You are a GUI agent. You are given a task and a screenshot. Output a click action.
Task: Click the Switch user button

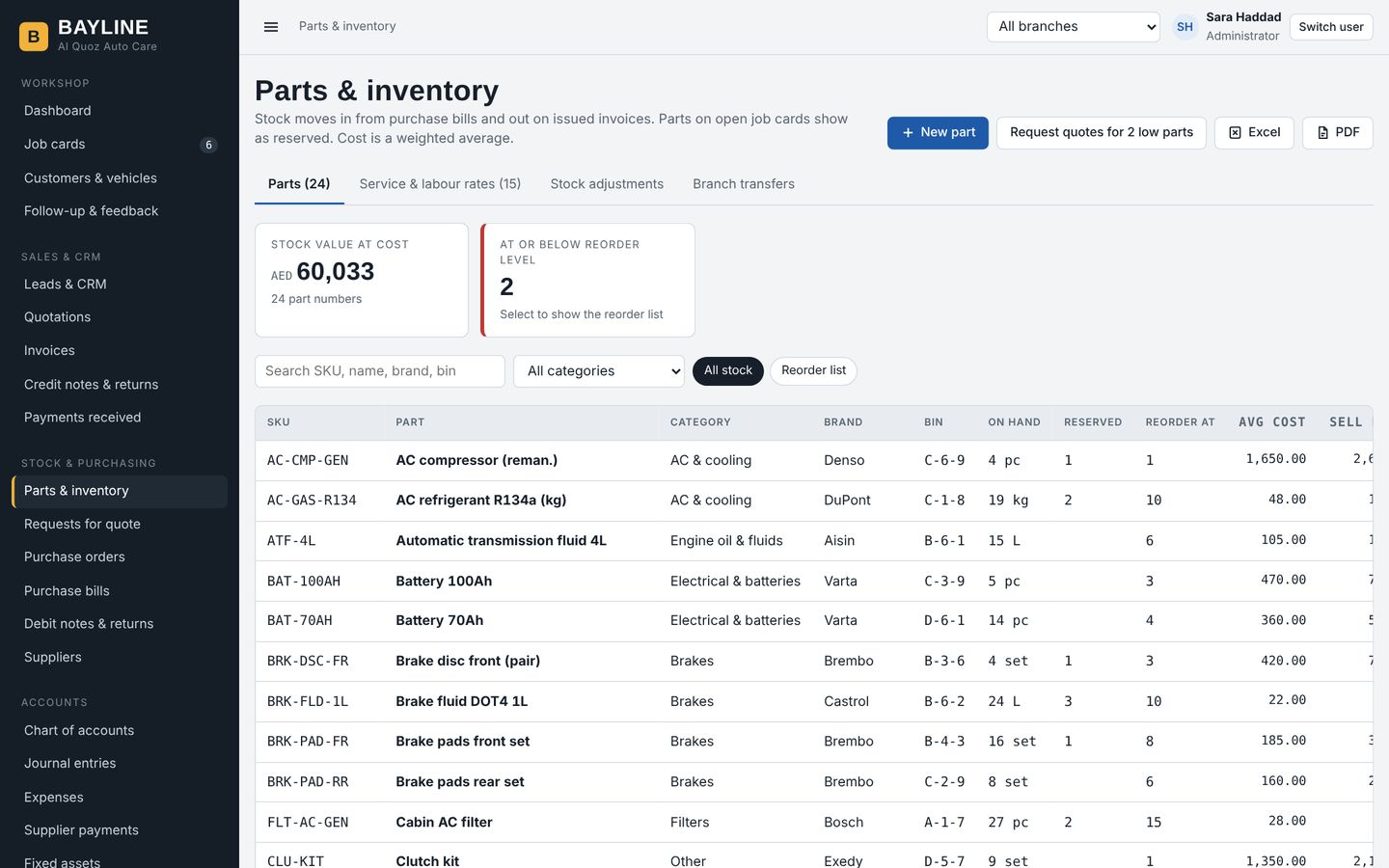[1330, 27]
